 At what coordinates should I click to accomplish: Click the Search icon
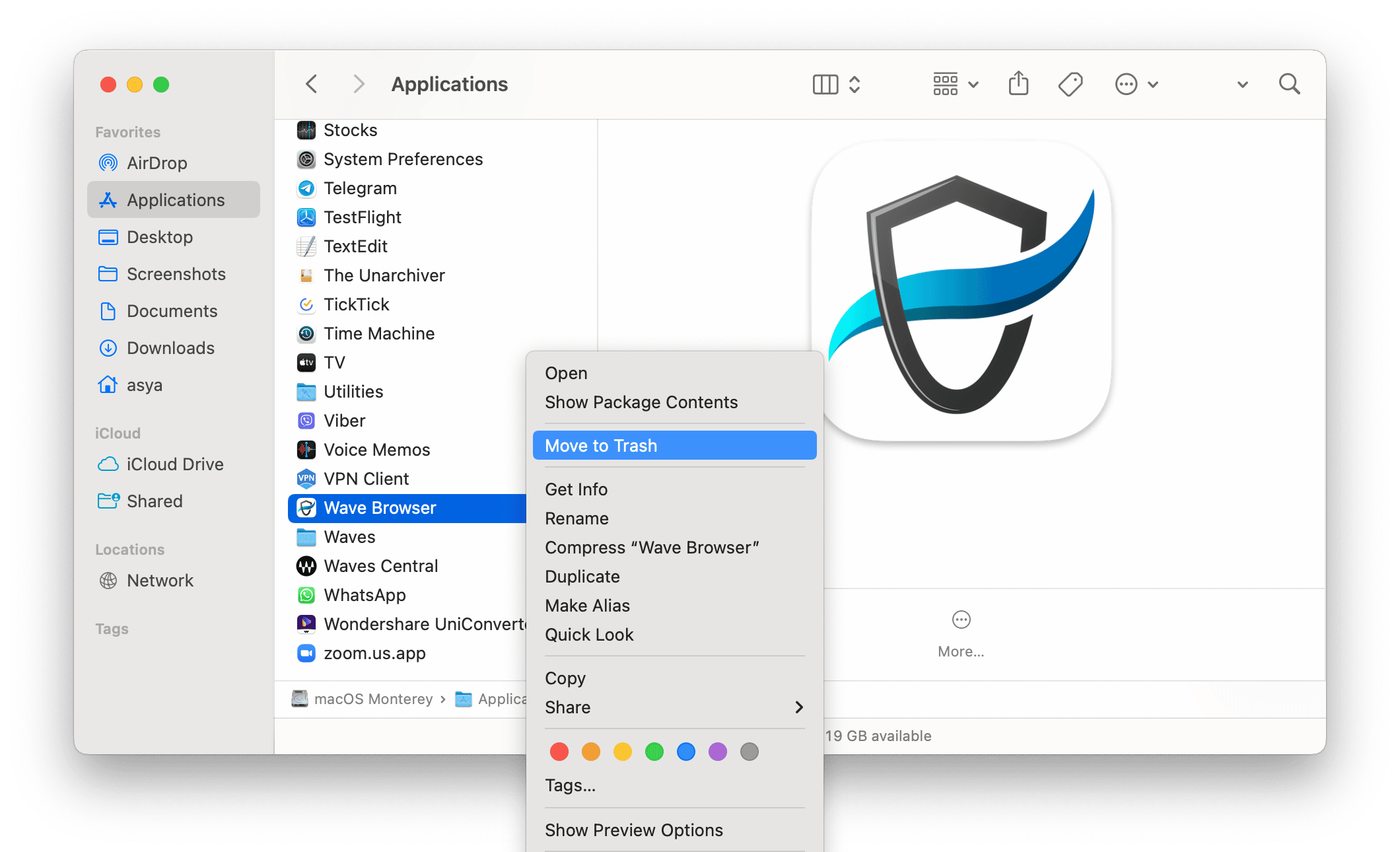(x=1289, y=84)
